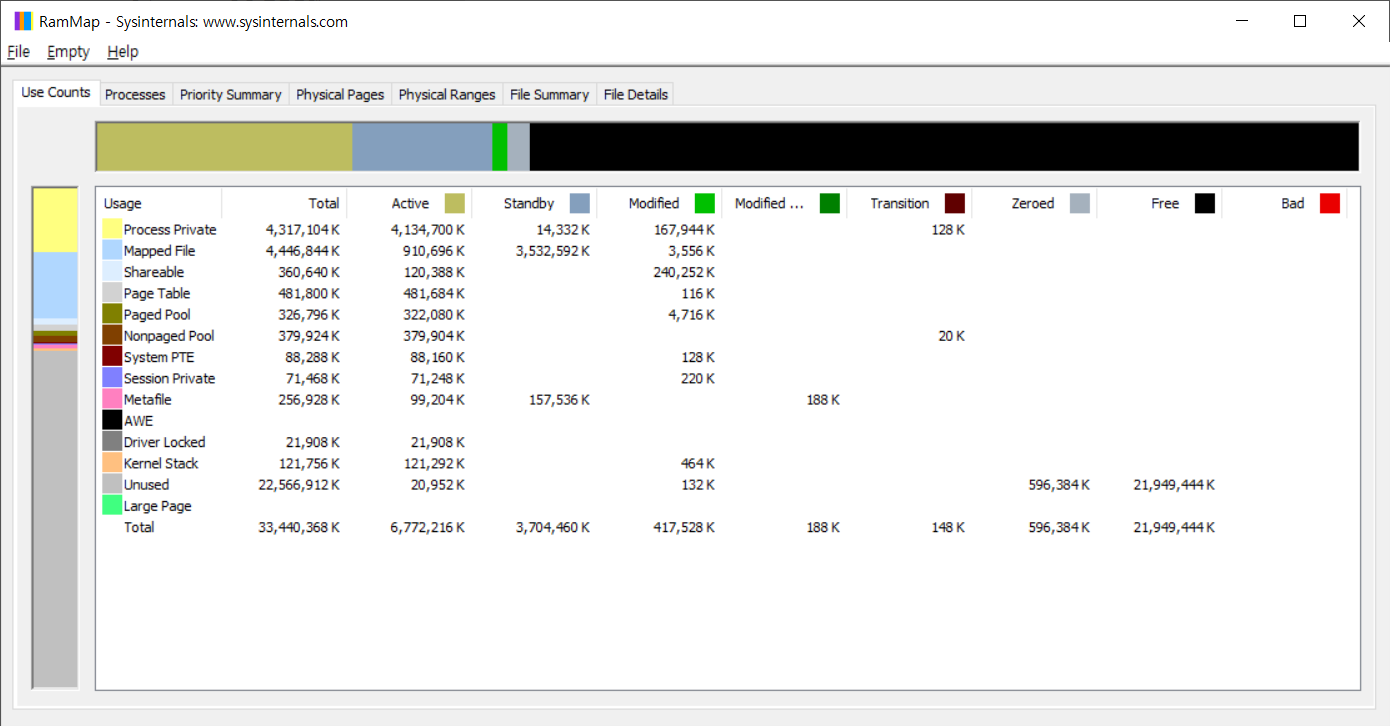Switch to the Physical Ranges tab

pos(447,94)
